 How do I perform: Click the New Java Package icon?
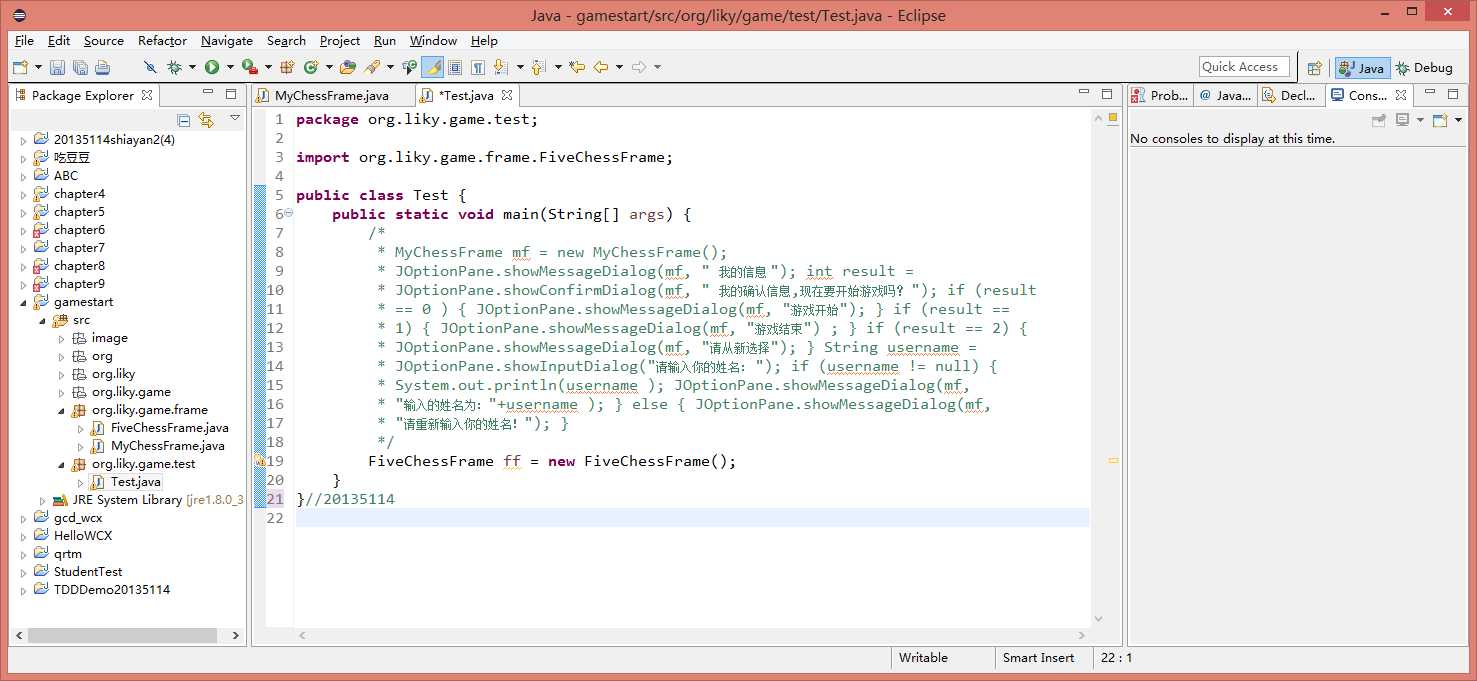click(287, 67)
